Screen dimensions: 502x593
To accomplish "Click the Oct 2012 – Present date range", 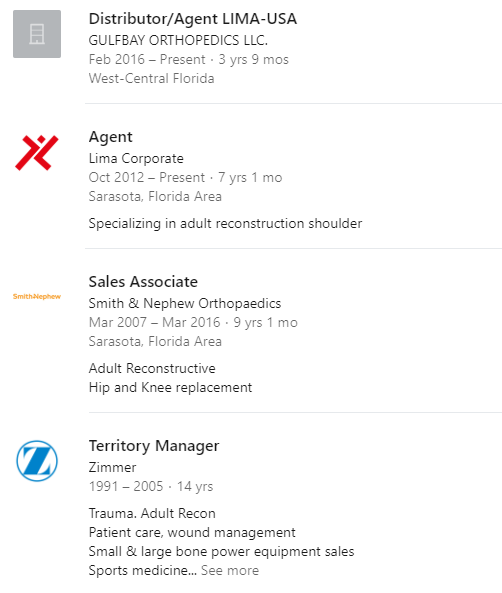I will click(x=146, y=177).
